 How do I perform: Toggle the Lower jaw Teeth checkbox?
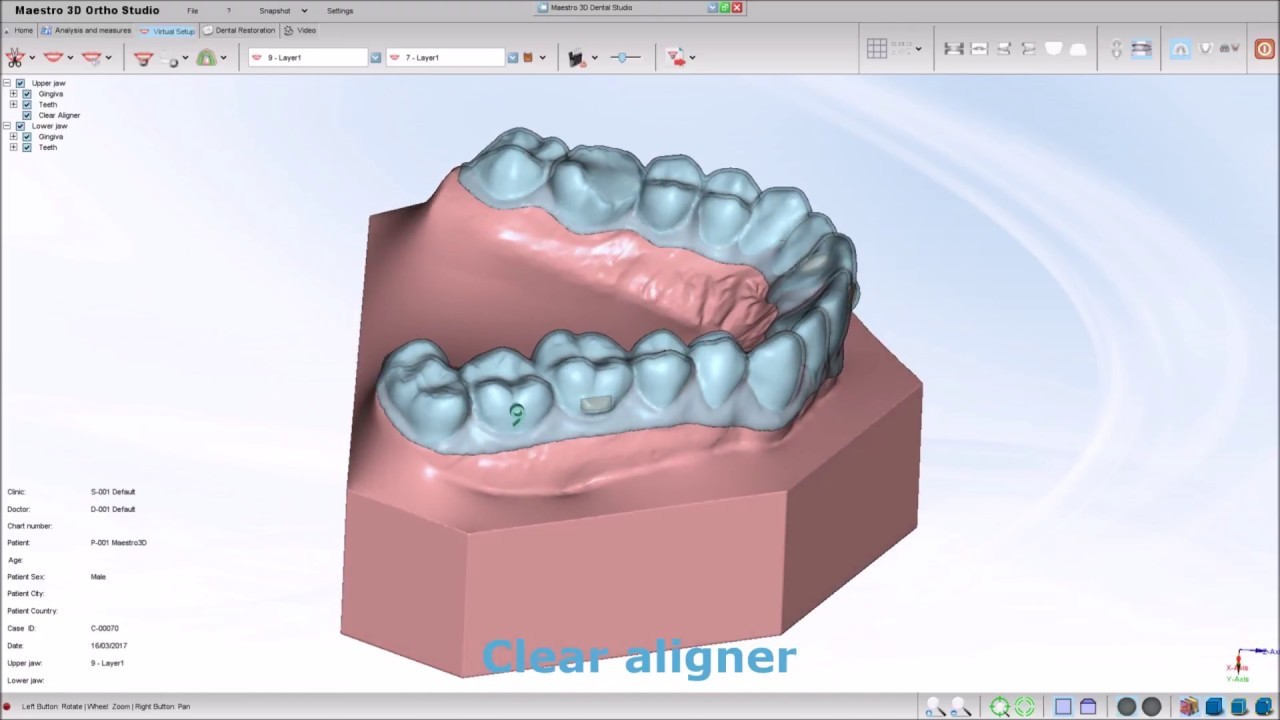(x=27, y=147)
